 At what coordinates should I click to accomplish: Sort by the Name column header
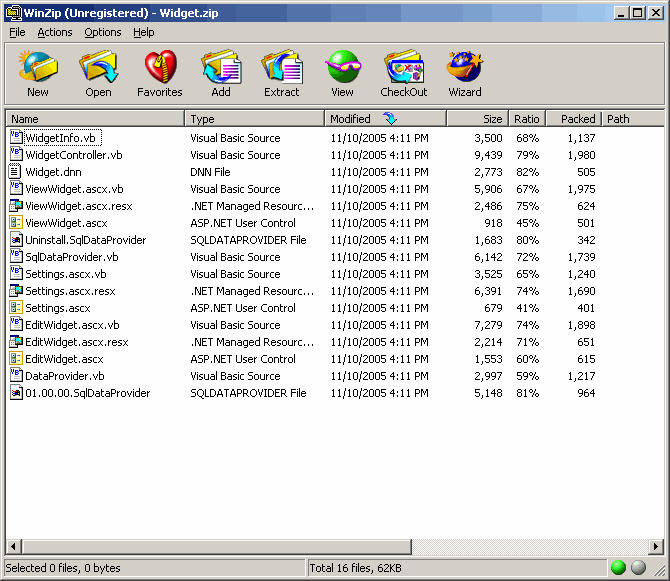[x=95, y=119]
